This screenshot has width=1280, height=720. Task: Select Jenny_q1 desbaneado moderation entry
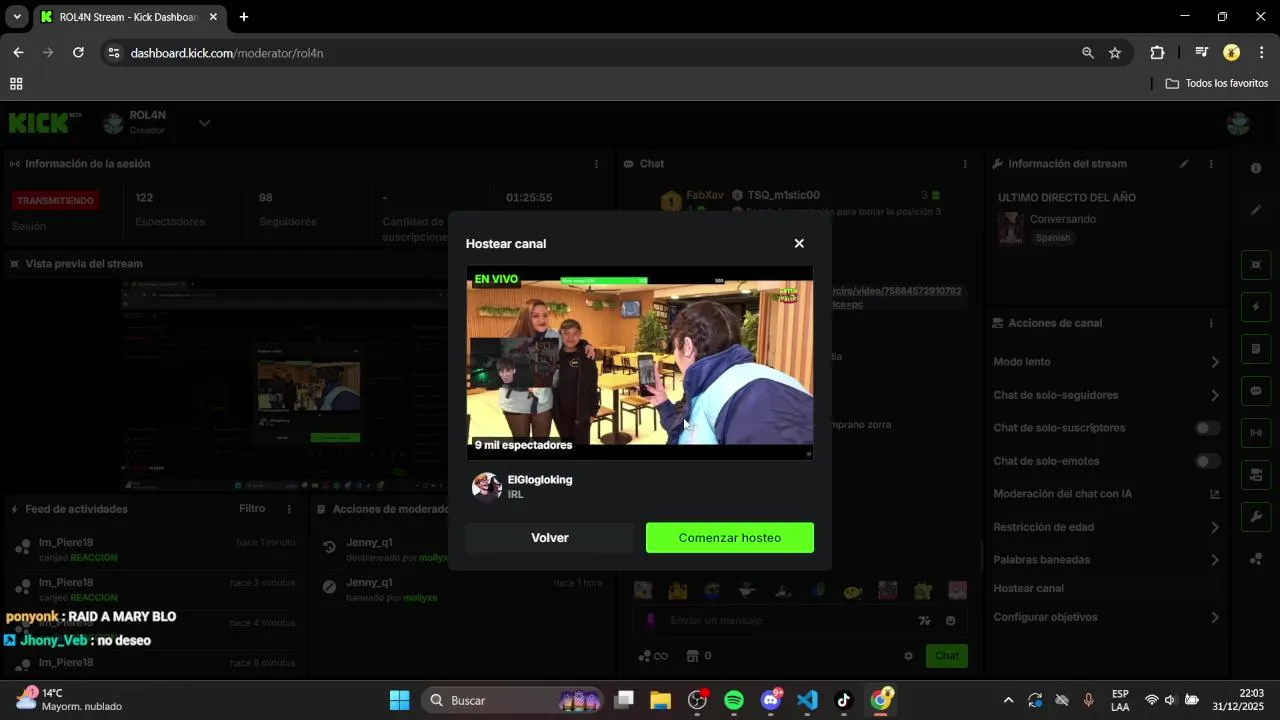click(x=462, y=549)
